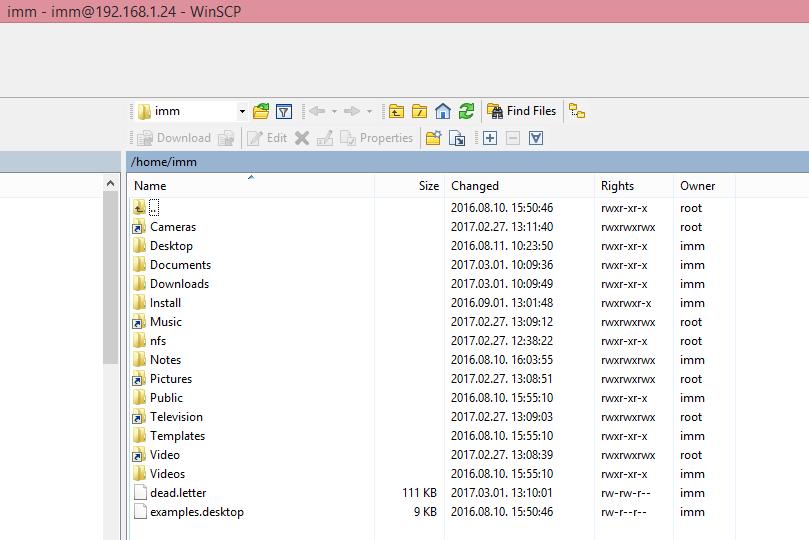Viewport: 809px width, 540px height.
Task: Go back with the left arrow
Action: (317, 111)
